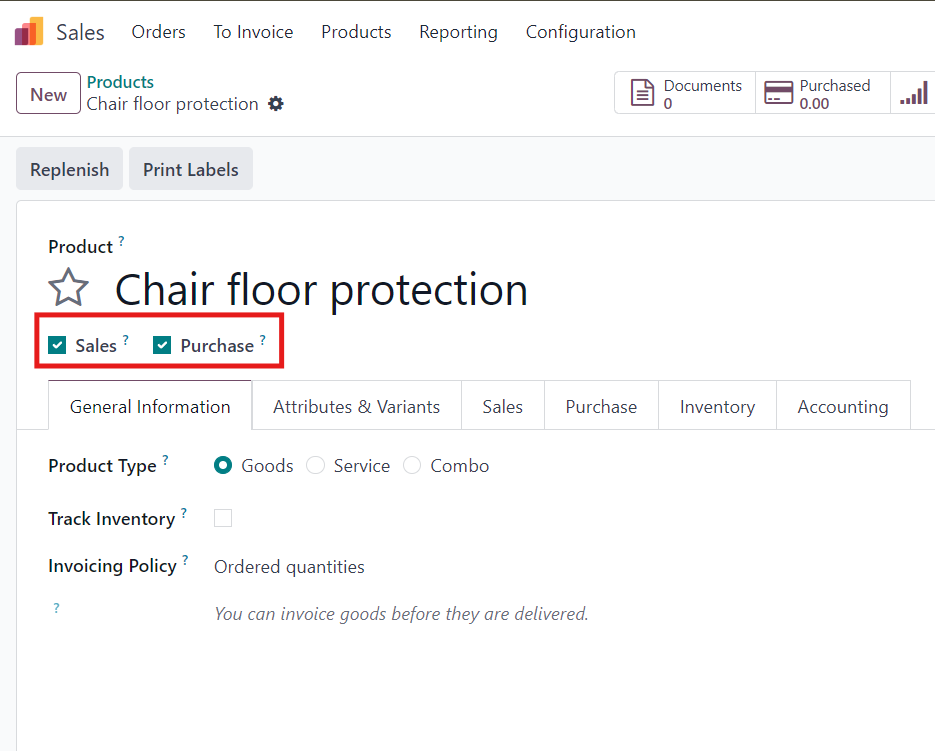Open the Invoicing Policy dropdown

tap(289, 567)
